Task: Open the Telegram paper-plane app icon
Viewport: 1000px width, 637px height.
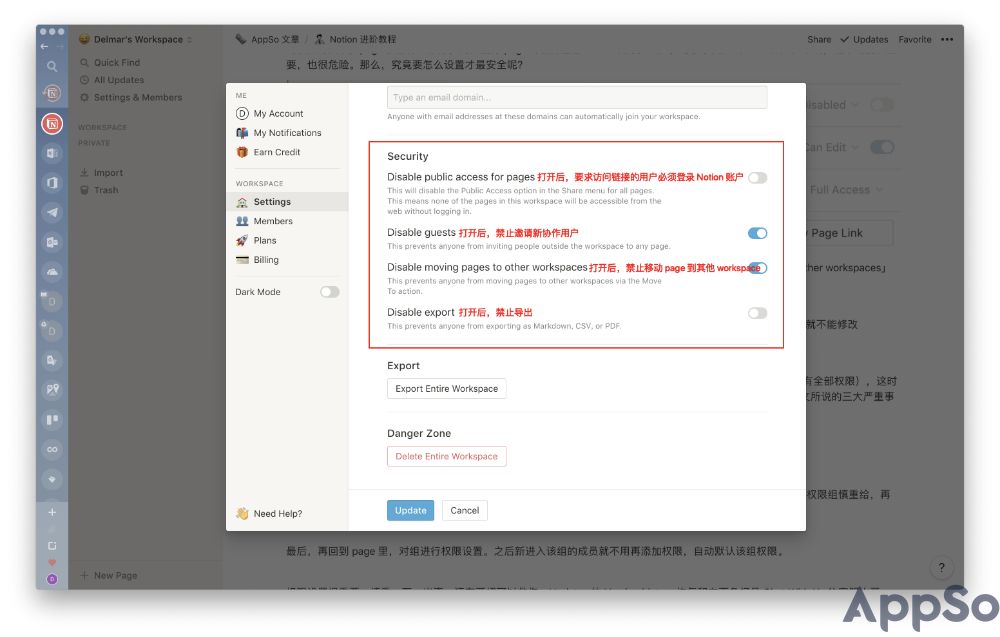Action: pyautogui.click(x=52, y=212)
